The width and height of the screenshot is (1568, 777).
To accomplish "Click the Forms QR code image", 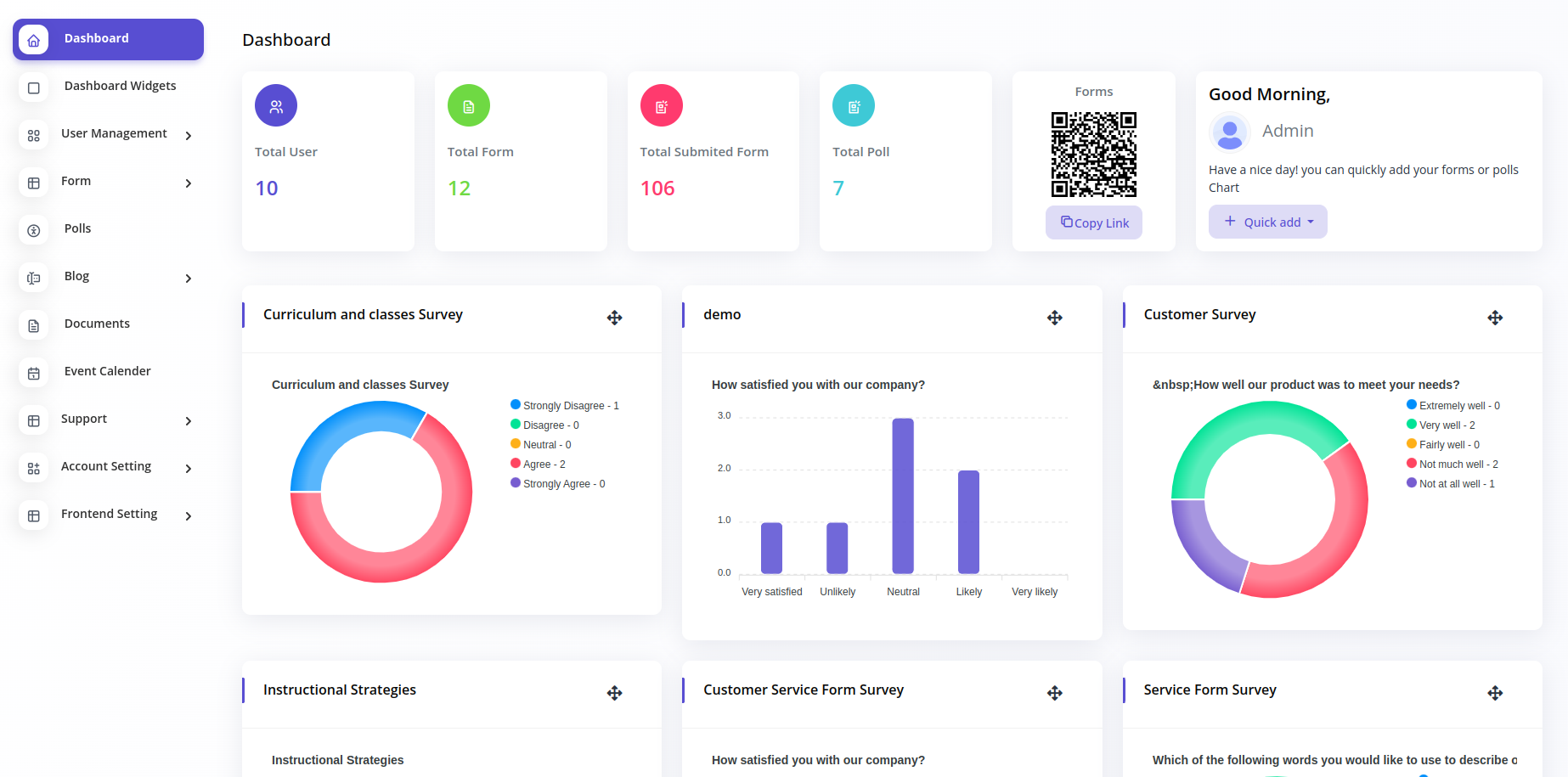I will click(x=1093, y=155).
